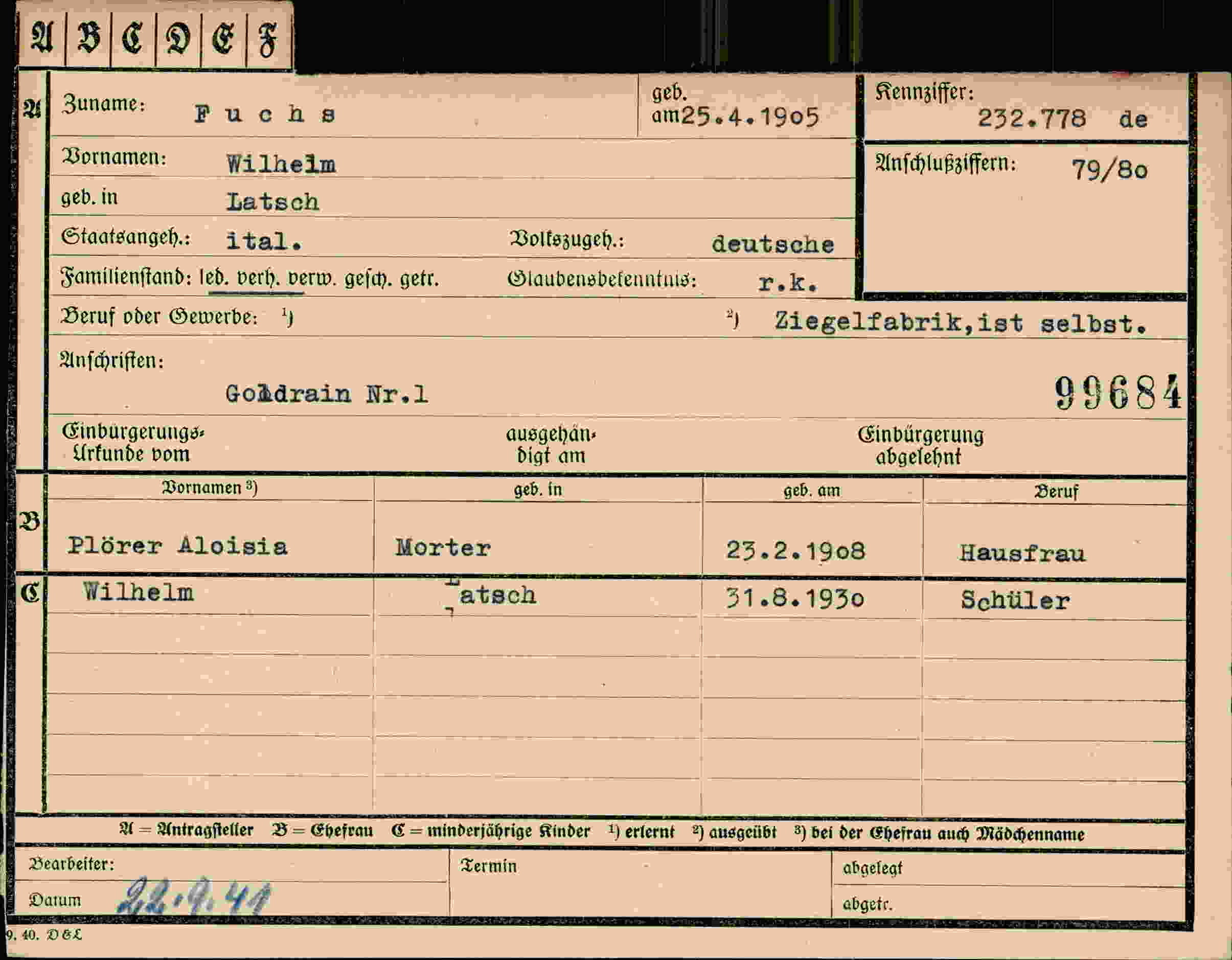Click the Volkszugeh. value 'deutsche'
The image size is (1232, 960).
(x=773, y=244)
